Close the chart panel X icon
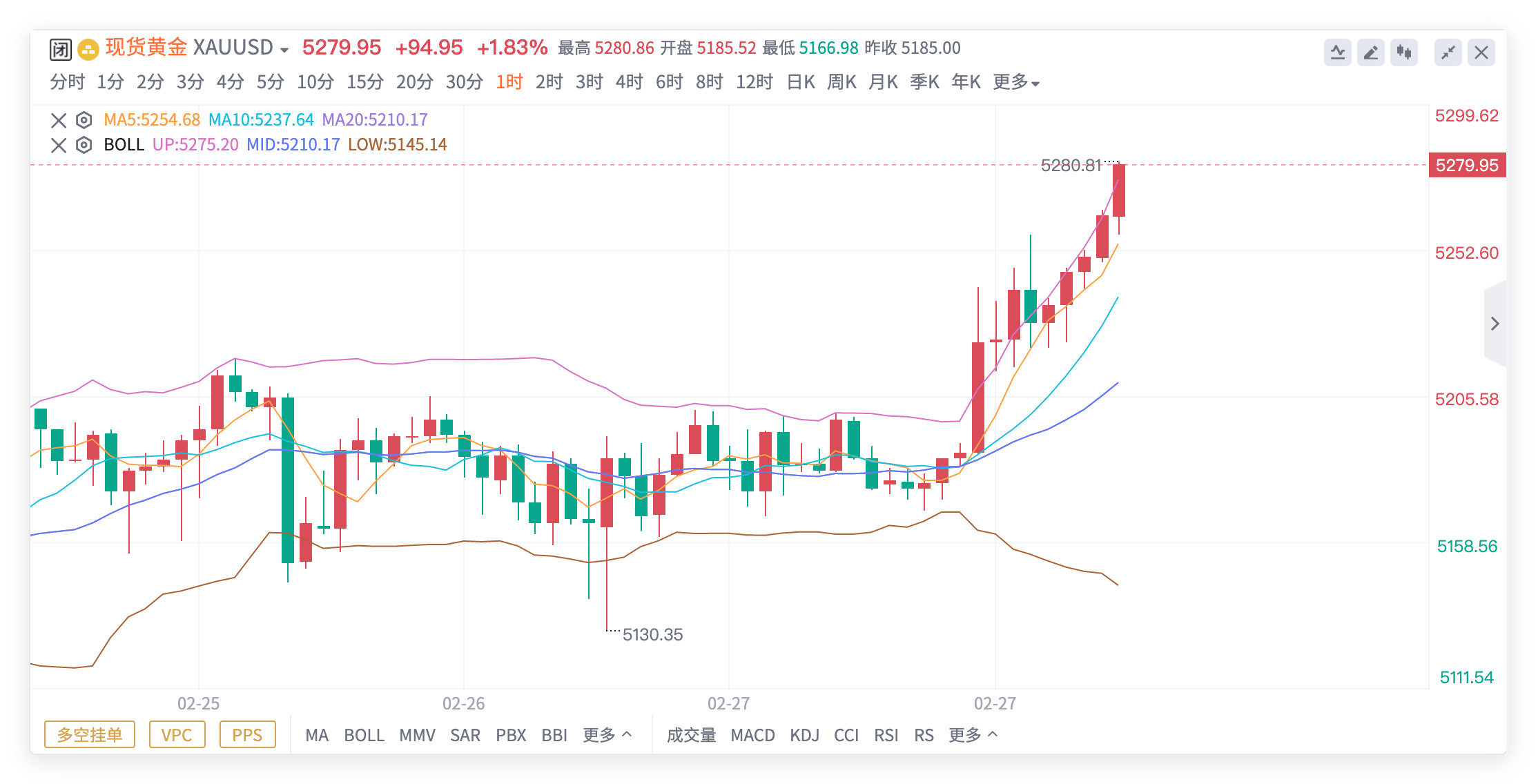Image resolution: width=1538 pixels, height=784 pixels. pyautogui.click(x=1481, y=52)
